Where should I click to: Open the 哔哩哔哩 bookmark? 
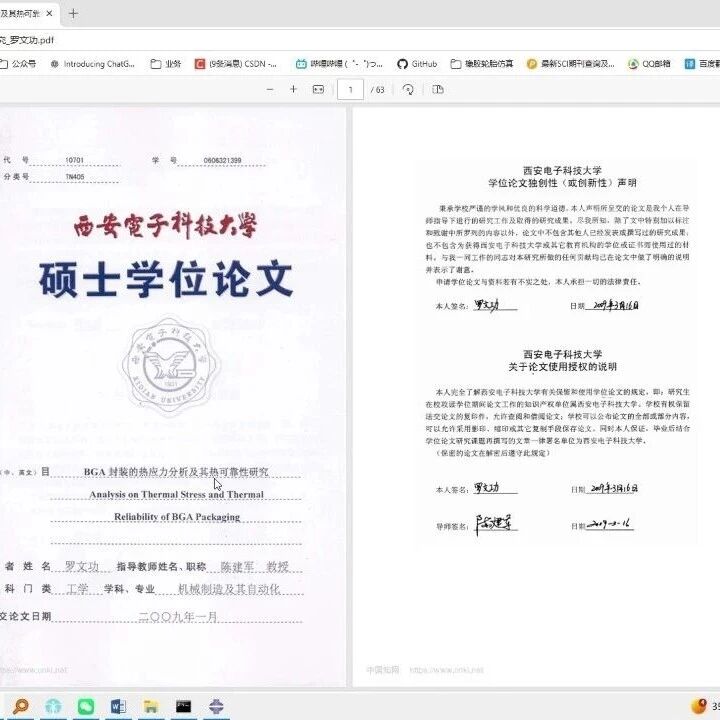339,64
